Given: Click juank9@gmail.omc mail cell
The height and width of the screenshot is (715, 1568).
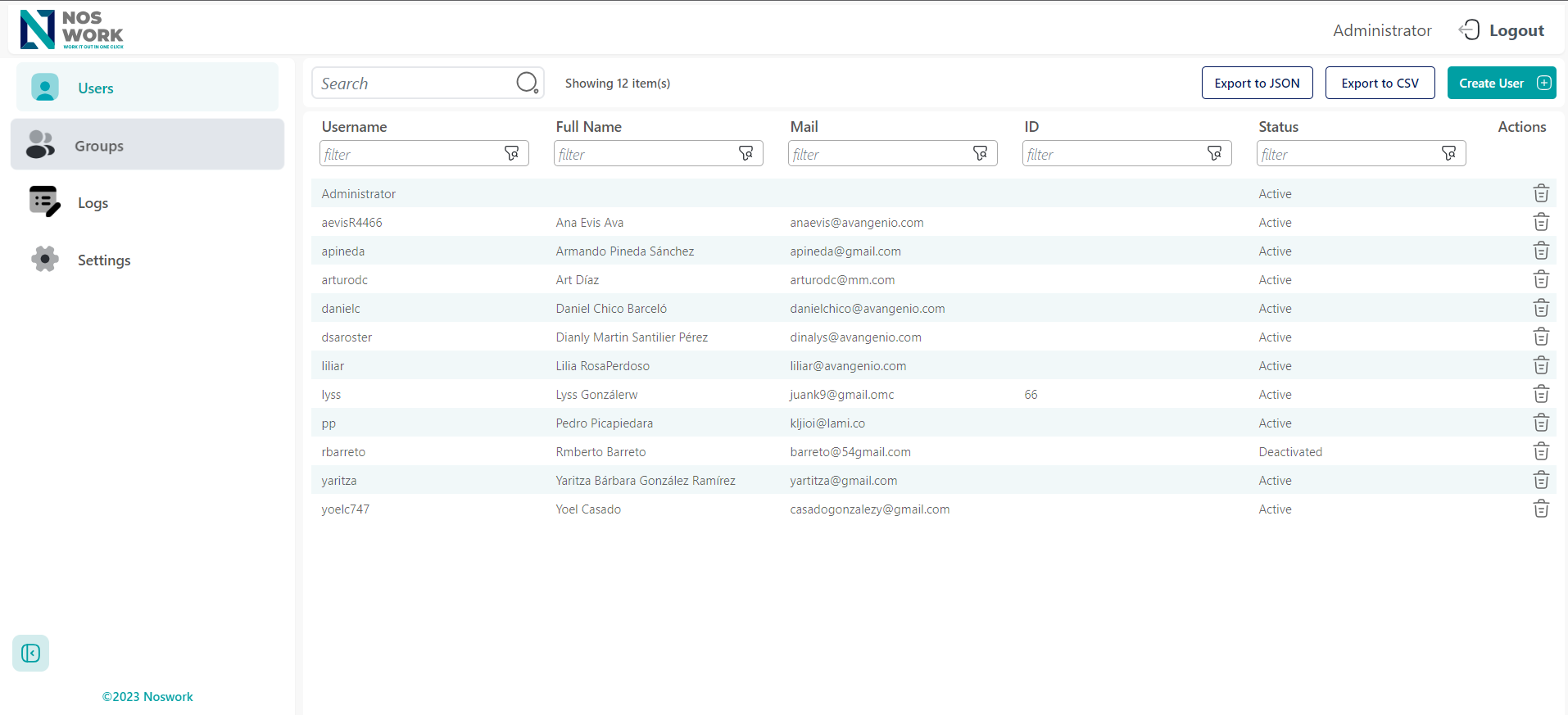Looking at the screenshot, I should pos(841,395).
